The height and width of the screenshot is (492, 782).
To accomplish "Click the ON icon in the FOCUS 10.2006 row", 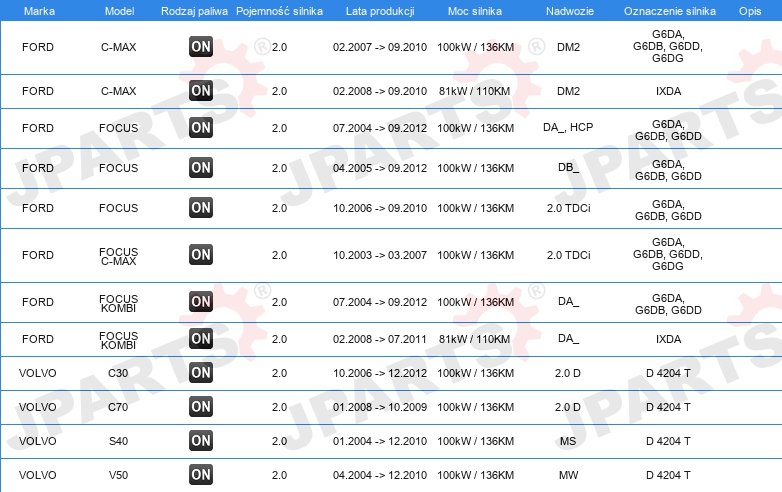I will tap(201, 207).
